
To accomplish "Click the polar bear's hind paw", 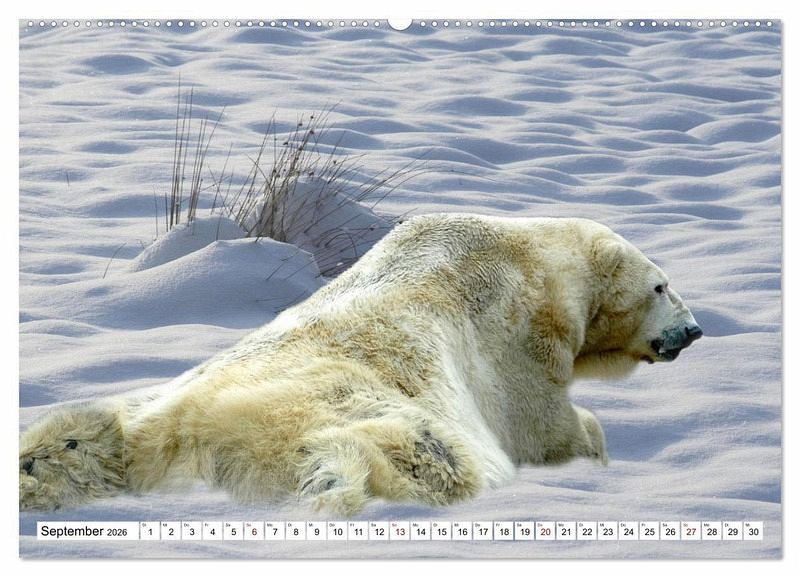I will pyautogui.click(x=65, y=455).
